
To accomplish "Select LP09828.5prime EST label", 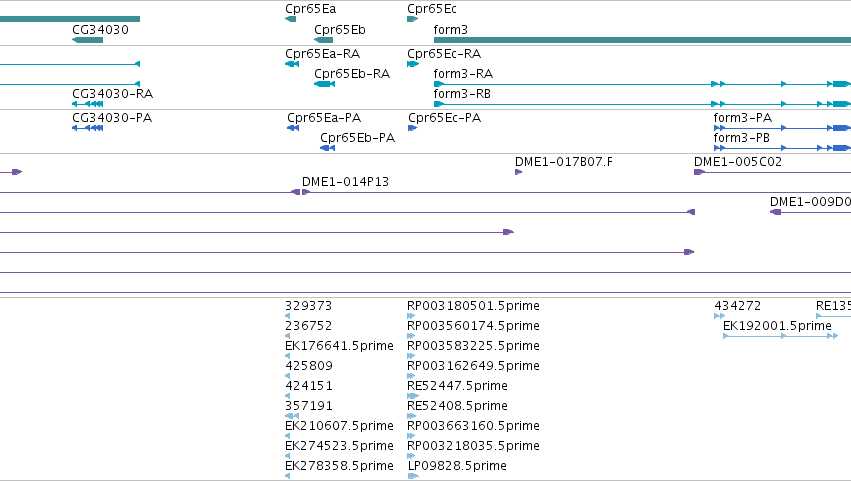I will click(x=457, y=466).
